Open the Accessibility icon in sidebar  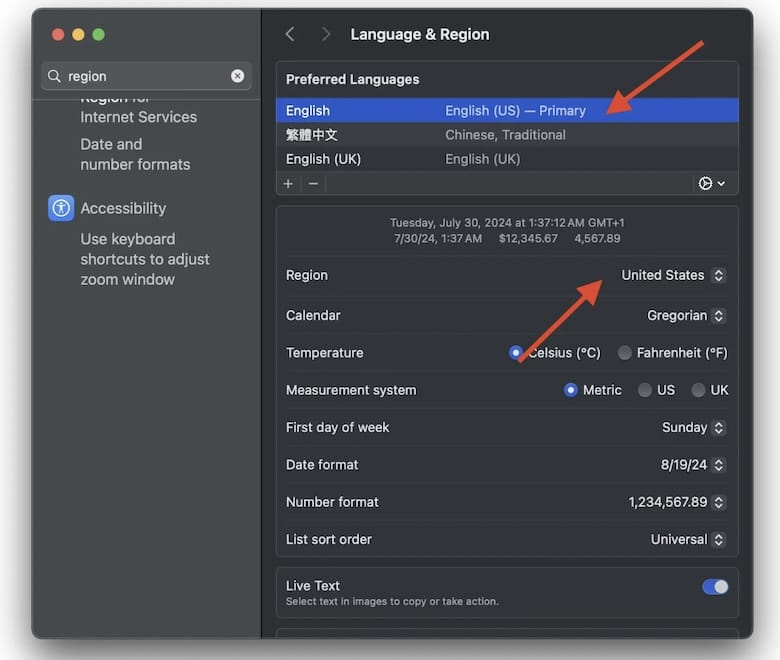point(61,208)
